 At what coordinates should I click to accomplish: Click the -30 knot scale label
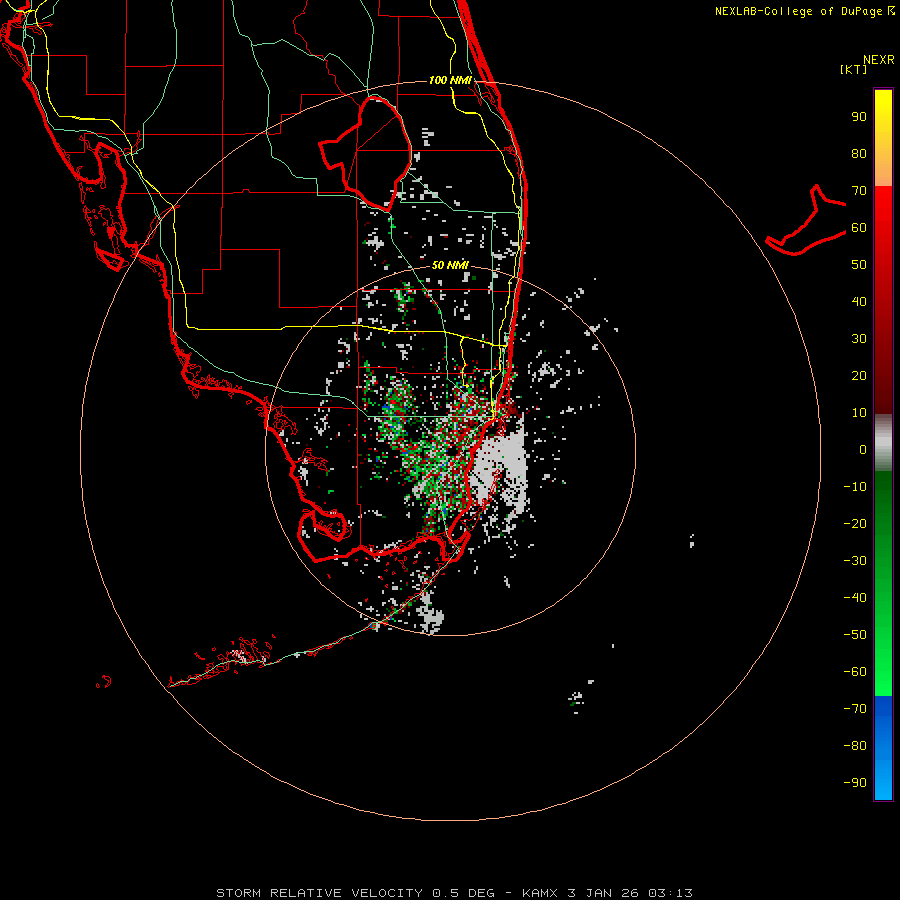[x=855, y=561]
